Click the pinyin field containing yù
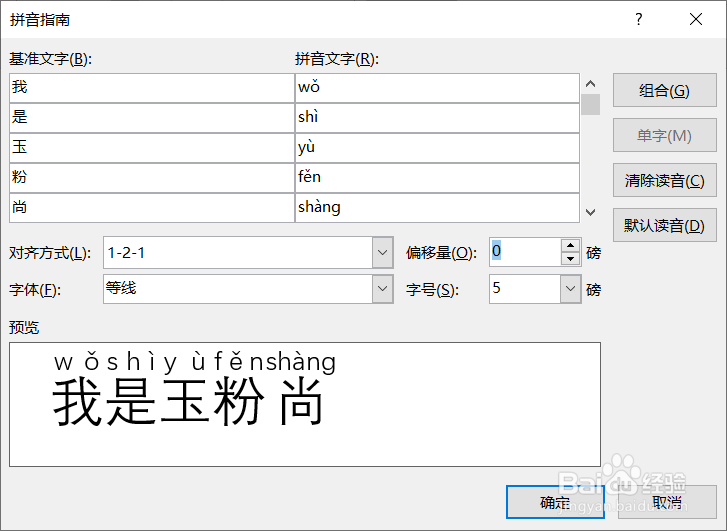The width and height of the screenshot is (727, 531). (x=437, y=148)
